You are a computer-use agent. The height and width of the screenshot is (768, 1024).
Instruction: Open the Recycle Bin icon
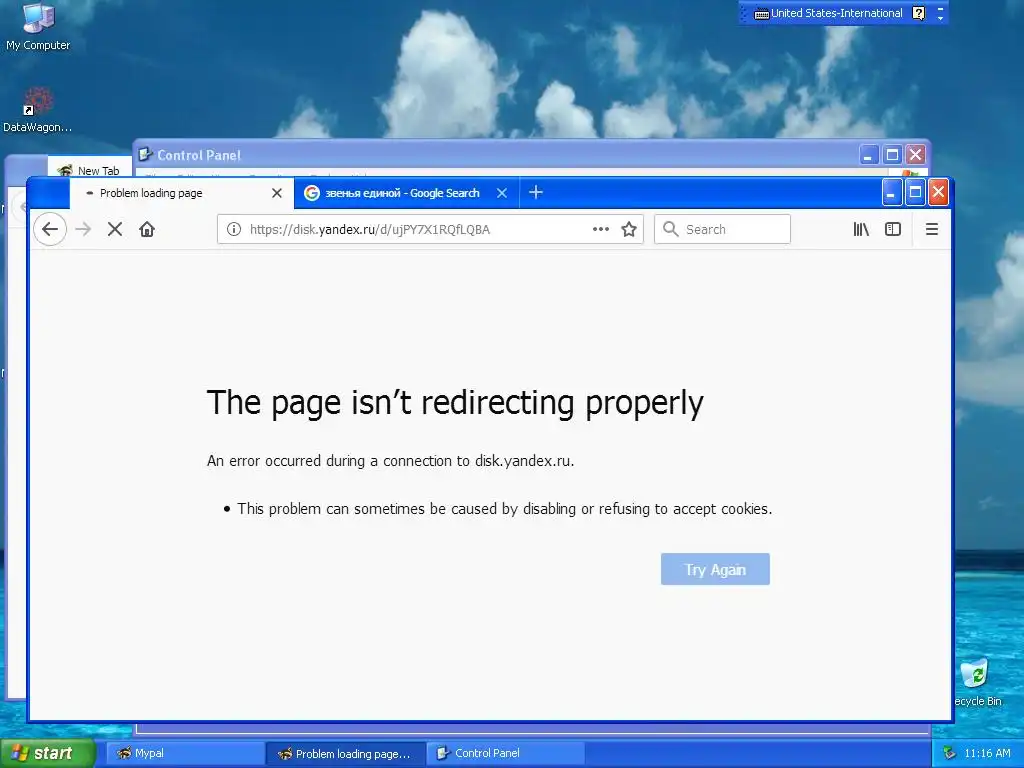tap(977, 683)
